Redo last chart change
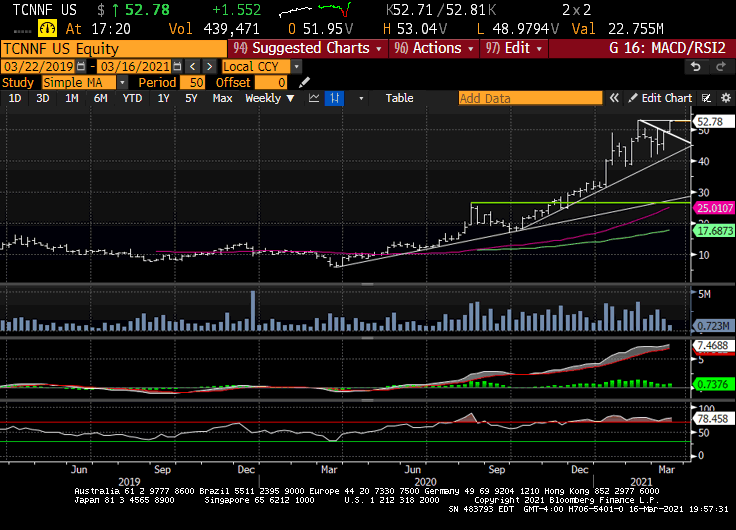Image resolution: width=736 pixels, height=530 pixels. coord(720,67)
